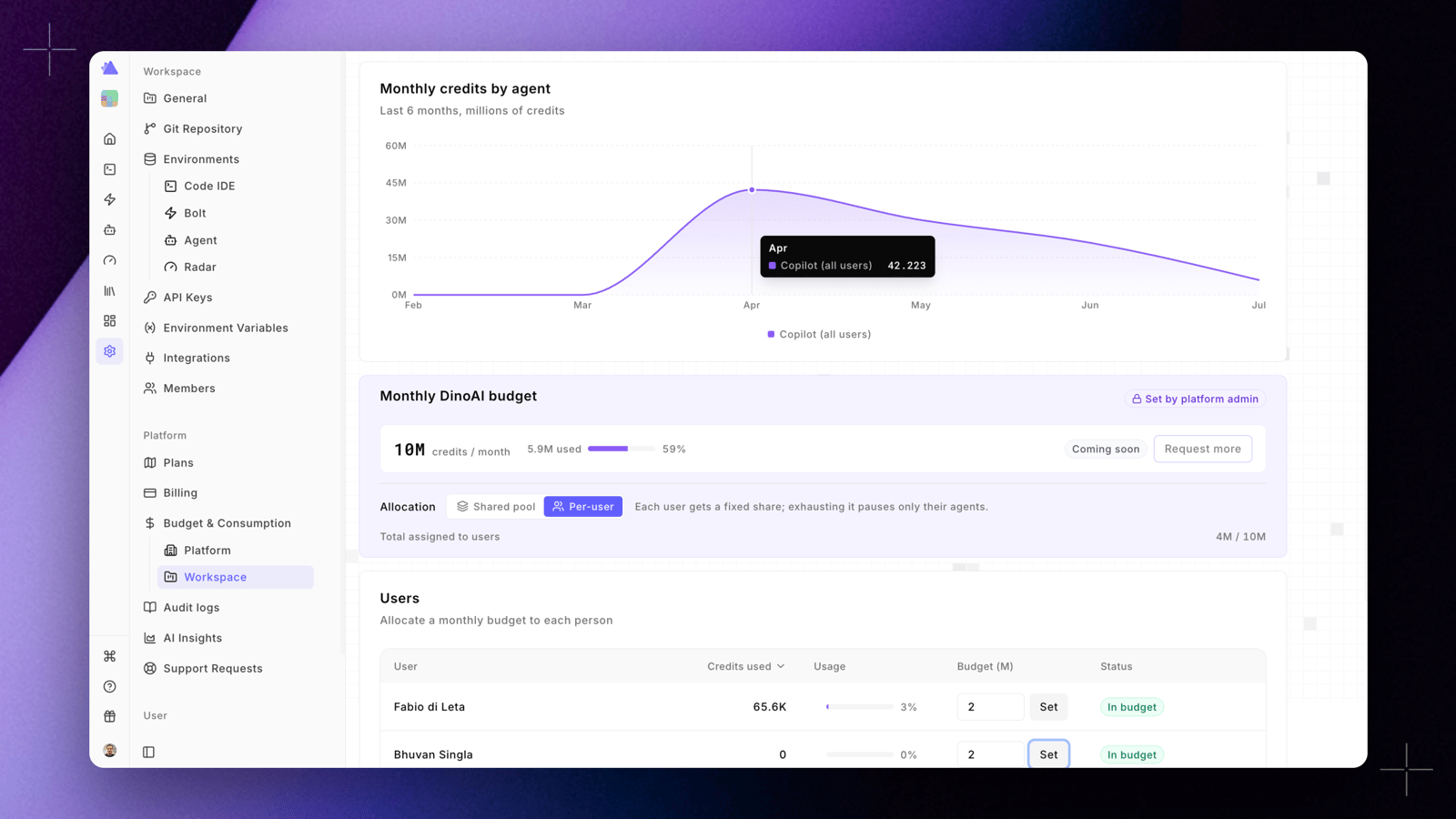
Task: Click the Status column header
Action: (x=1116, y=666)
